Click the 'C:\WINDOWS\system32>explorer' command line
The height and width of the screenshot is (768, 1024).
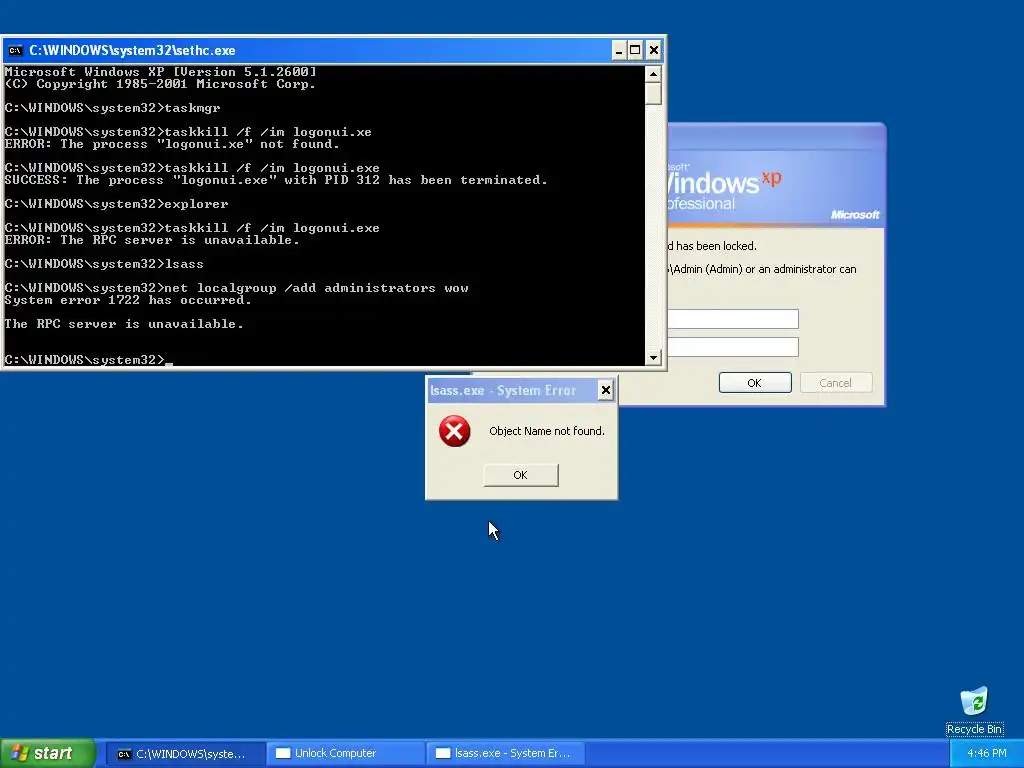pos(116,204)
